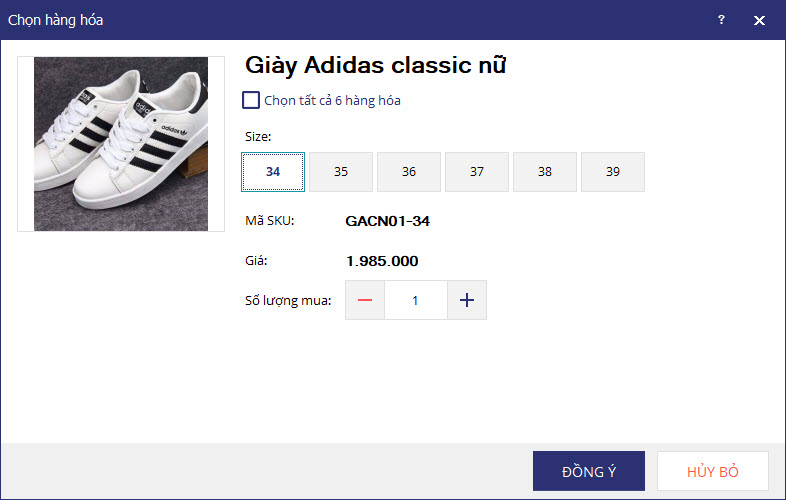Choose size 36 option
786x500 pixels.
pyautogui.click(x=409, y=172)
